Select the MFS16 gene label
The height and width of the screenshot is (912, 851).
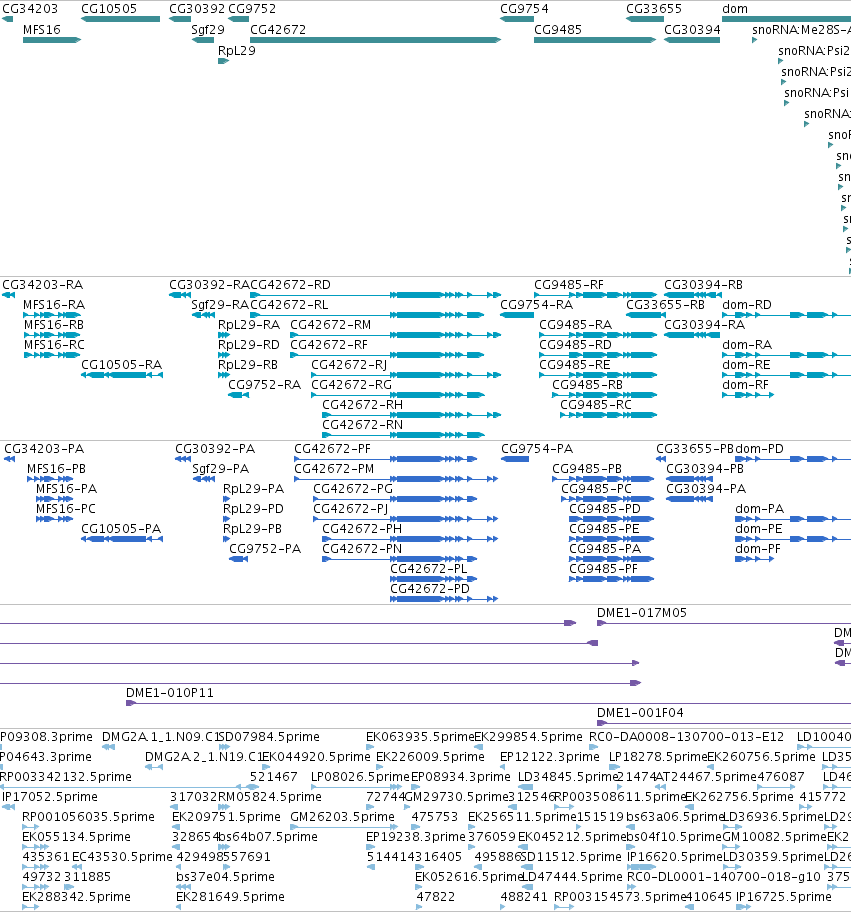pyautogui.click(x=42, y=30)
